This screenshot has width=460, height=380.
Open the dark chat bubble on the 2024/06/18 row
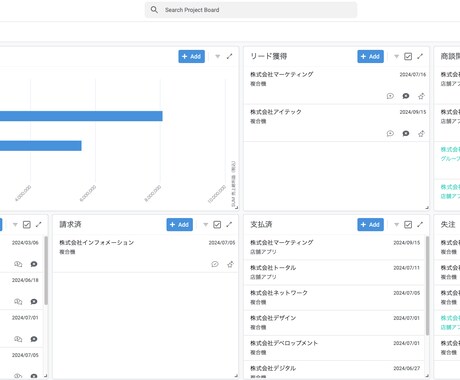click(x=34, y=302)
